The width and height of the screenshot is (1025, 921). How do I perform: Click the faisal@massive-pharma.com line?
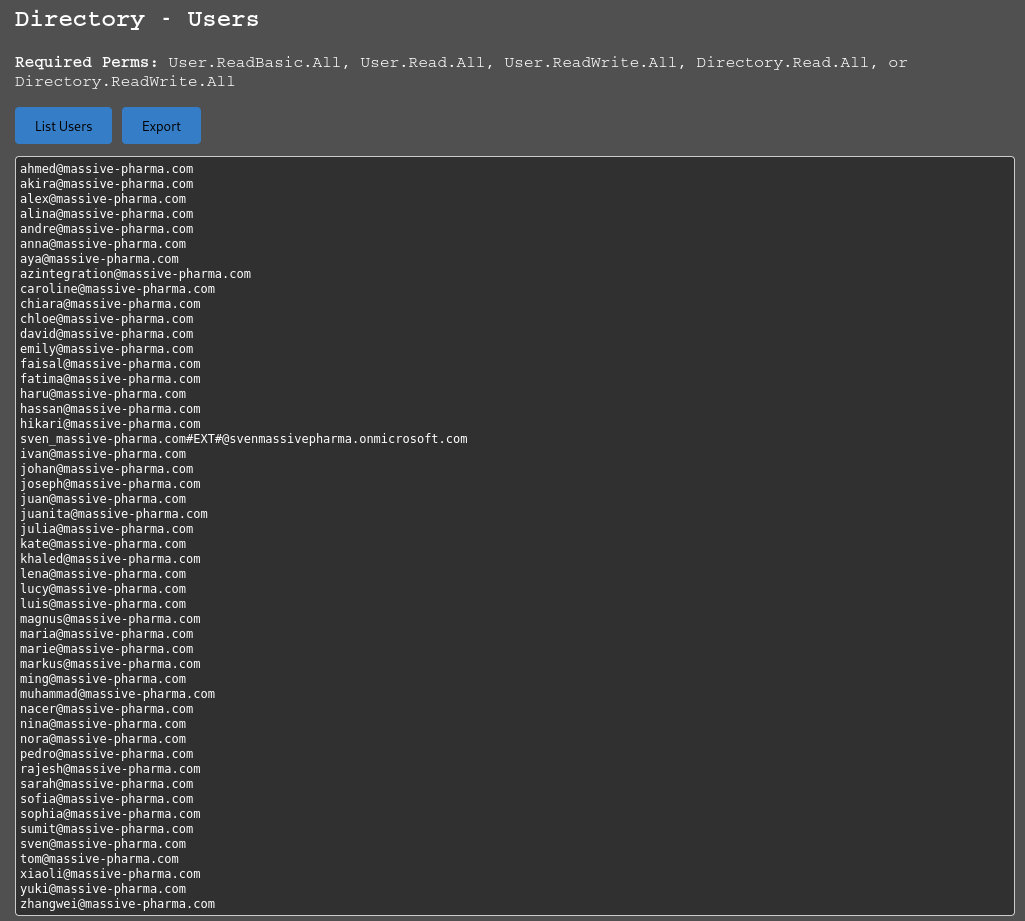point(110,364)
